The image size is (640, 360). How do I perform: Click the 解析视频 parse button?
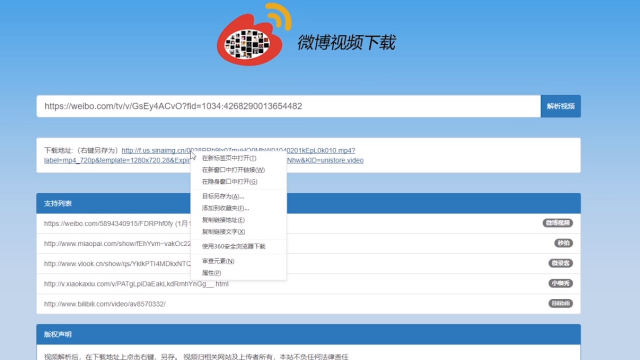[561, 106]
